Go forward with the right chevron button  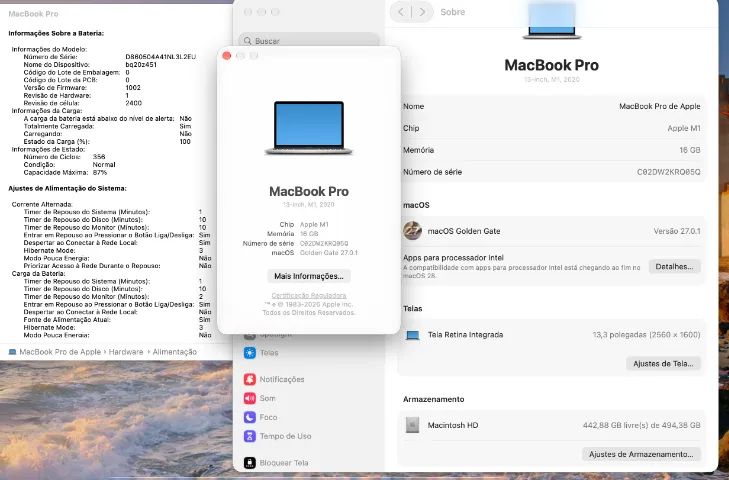pyautogui.click(x=422, y=12)
